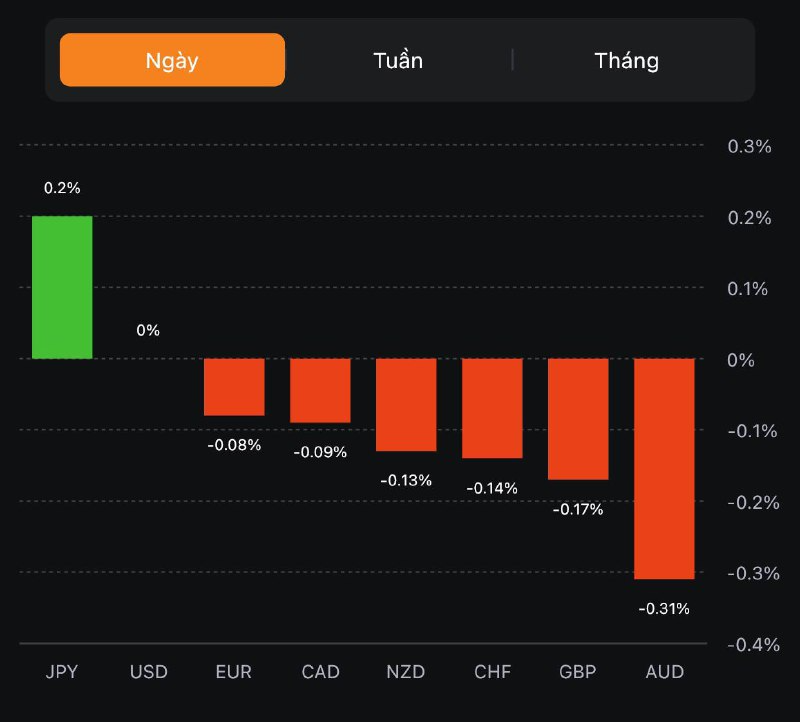
Task: Click the USD 0% value label
Action: 148,330
